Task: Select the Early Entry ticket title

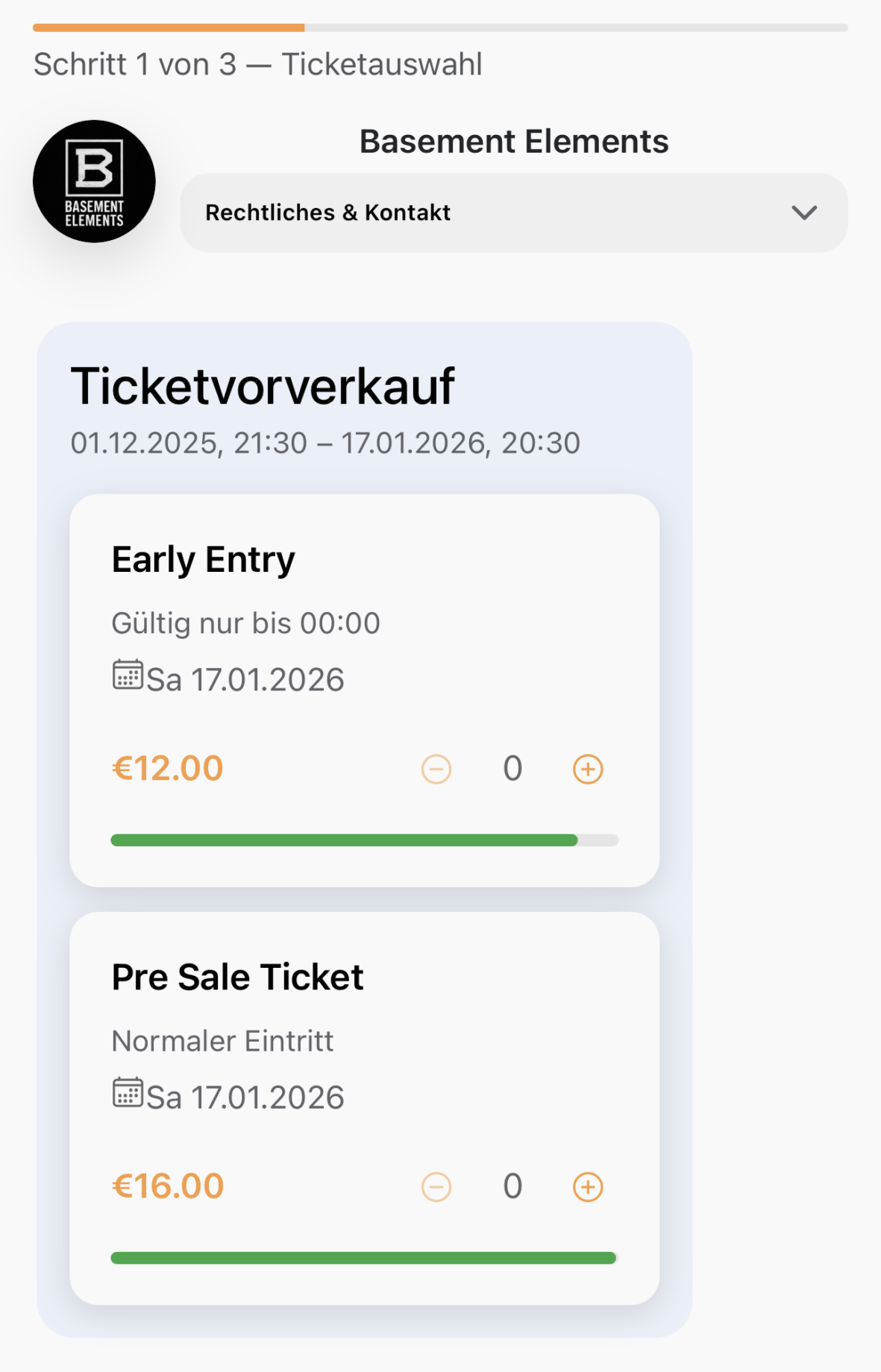Action: (203, 559)
